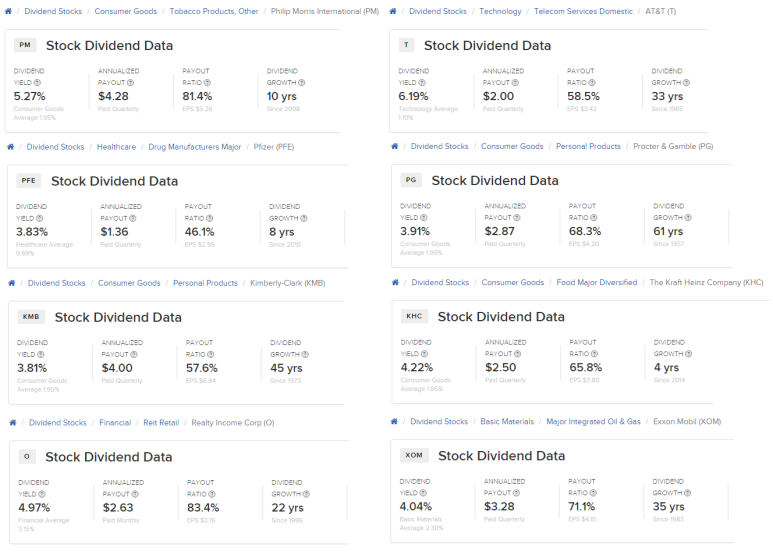Screen dimensions: 773x554
Task: Select the $2.50 annualized payout value
Action: click(x=500, y=367)
